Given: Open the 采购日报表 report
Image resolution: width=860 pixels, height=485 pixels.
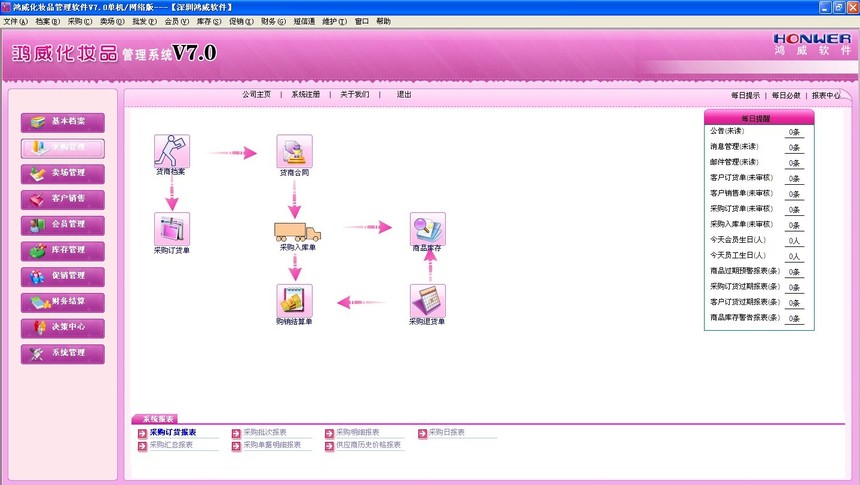Looking at the screenshot, I should click(446, 432).
